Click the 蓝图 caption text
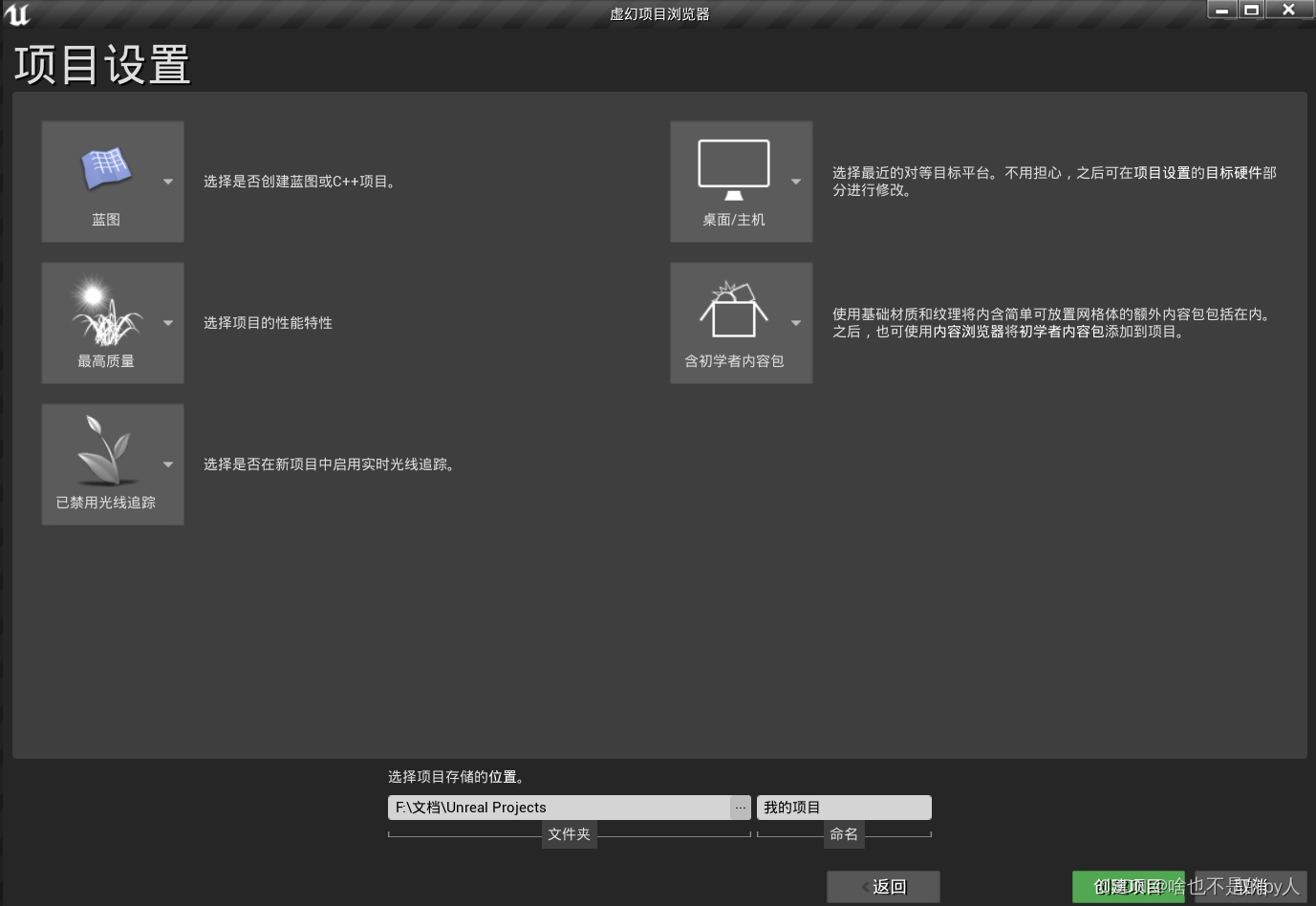This screenshot has height=906, width=1316. 106,220
